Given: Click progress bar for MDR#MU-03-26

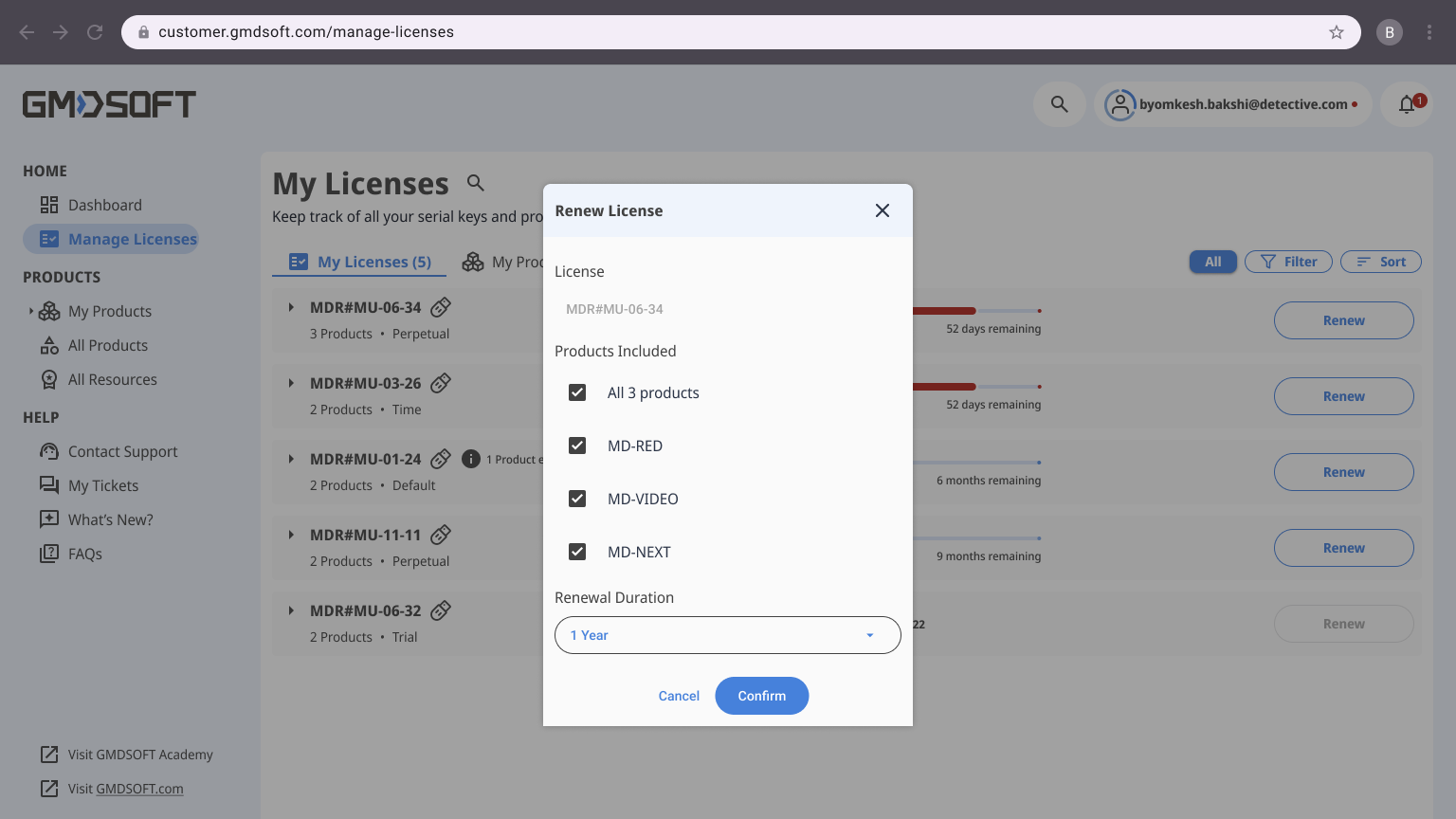Looking at the screenshot, I should [x=977, y=387].
